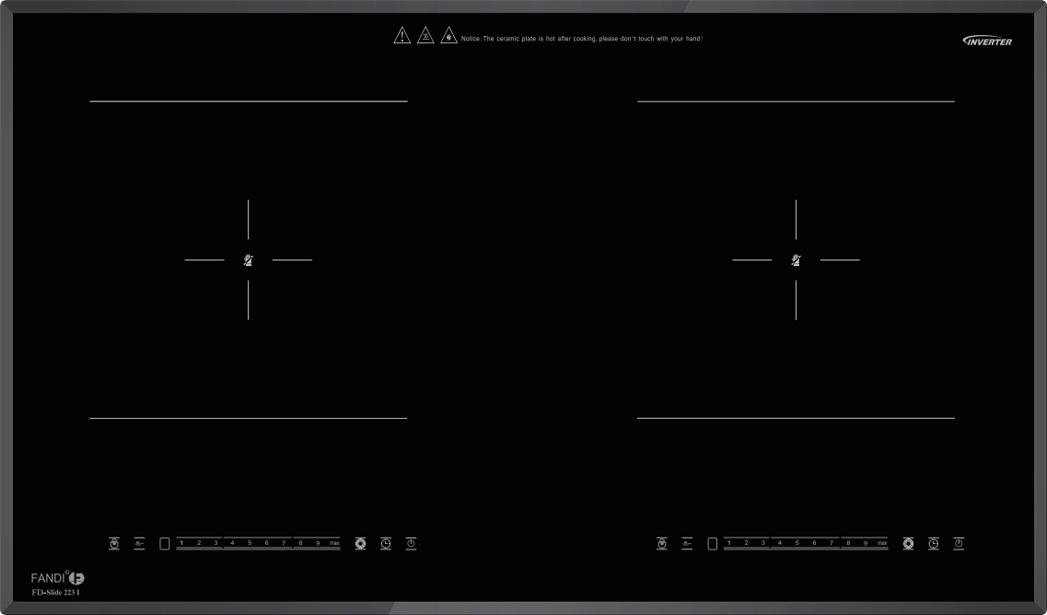Image resolution: width=1047 pixels, height=615 pixels.
Task: Tap the right zone display square
Action: [712, 544]
